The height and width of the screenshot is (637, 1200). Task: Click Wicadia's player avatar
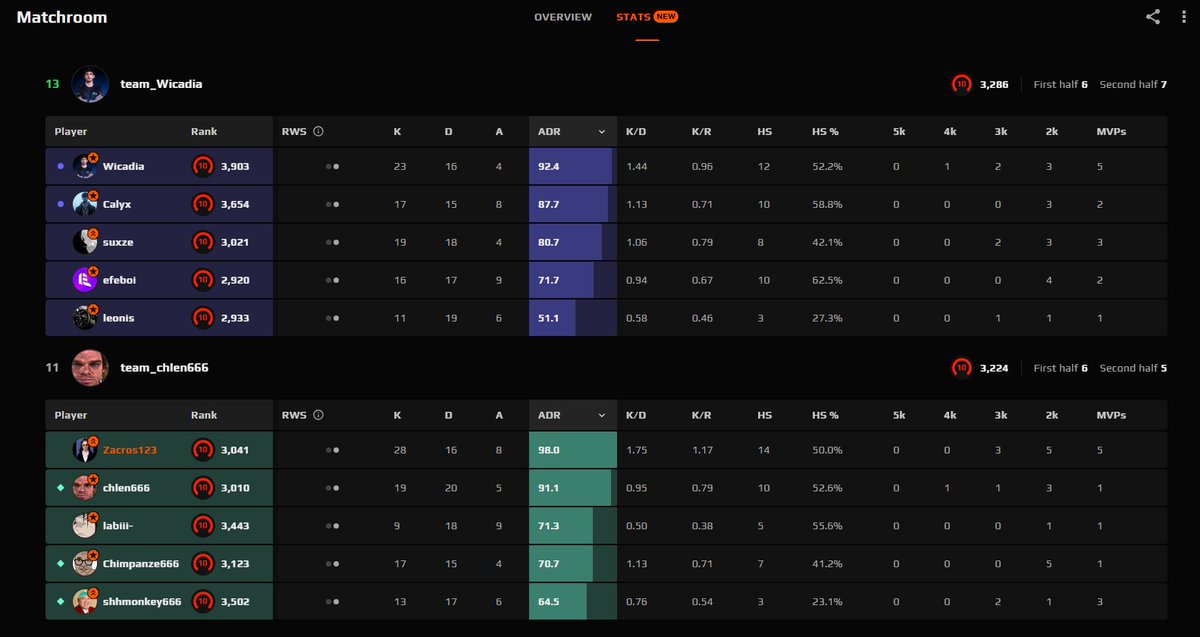click(x=85, y=166)
